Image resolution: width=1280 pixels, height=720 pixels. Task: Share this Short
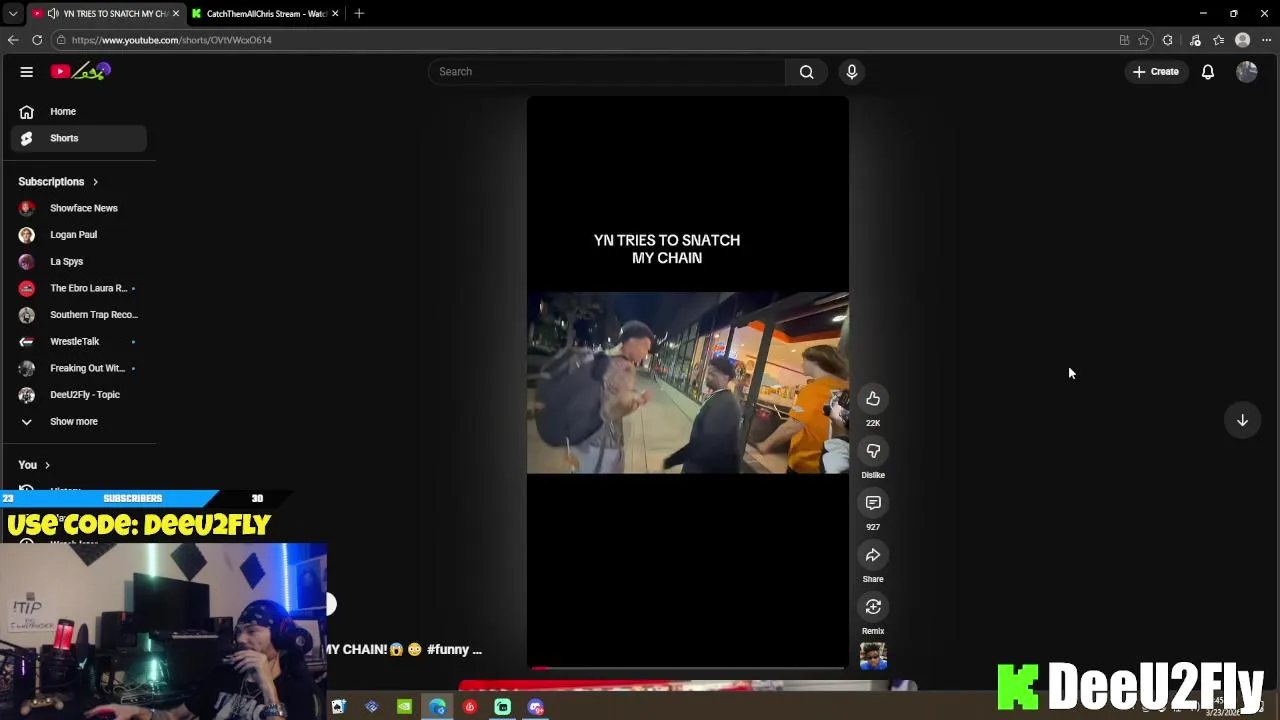tap(873, 555)
